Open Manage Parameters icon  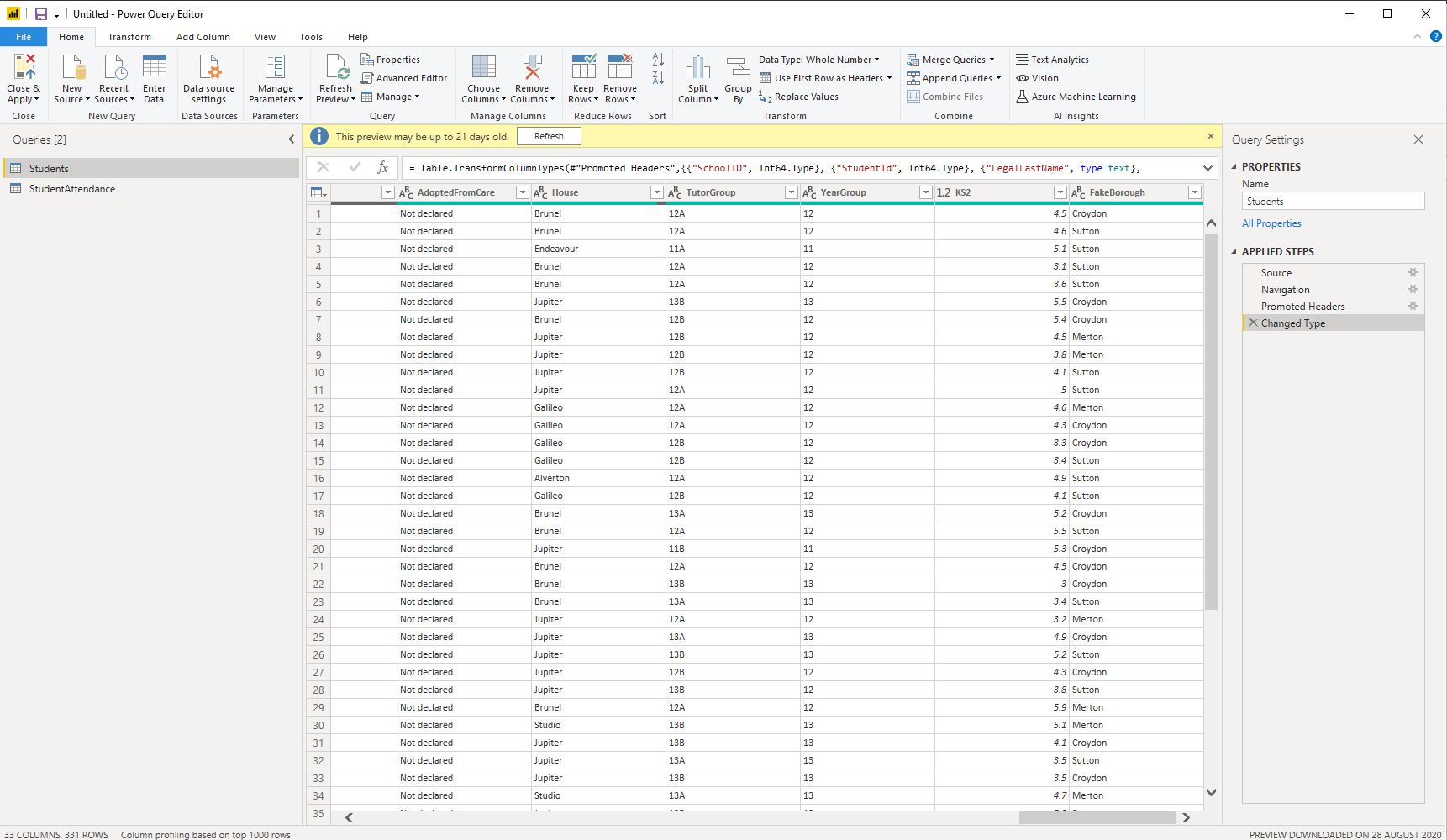275,66
